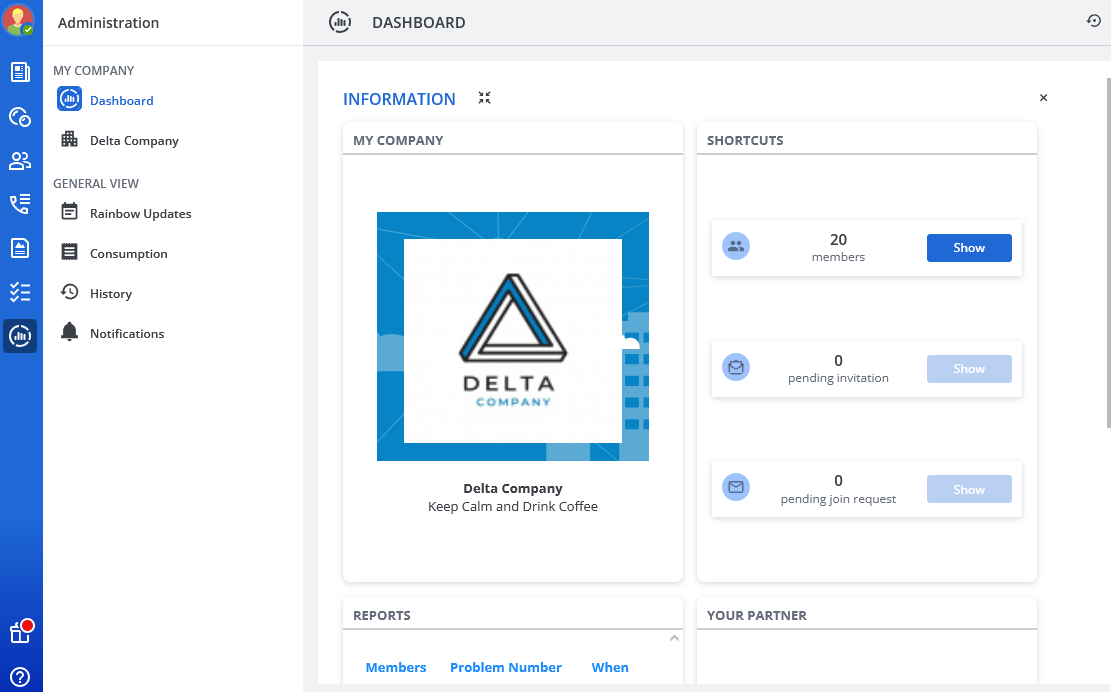Select Dashboard in My Company menu
This screenshot has height=692, width=1111.
coord(121,100)
